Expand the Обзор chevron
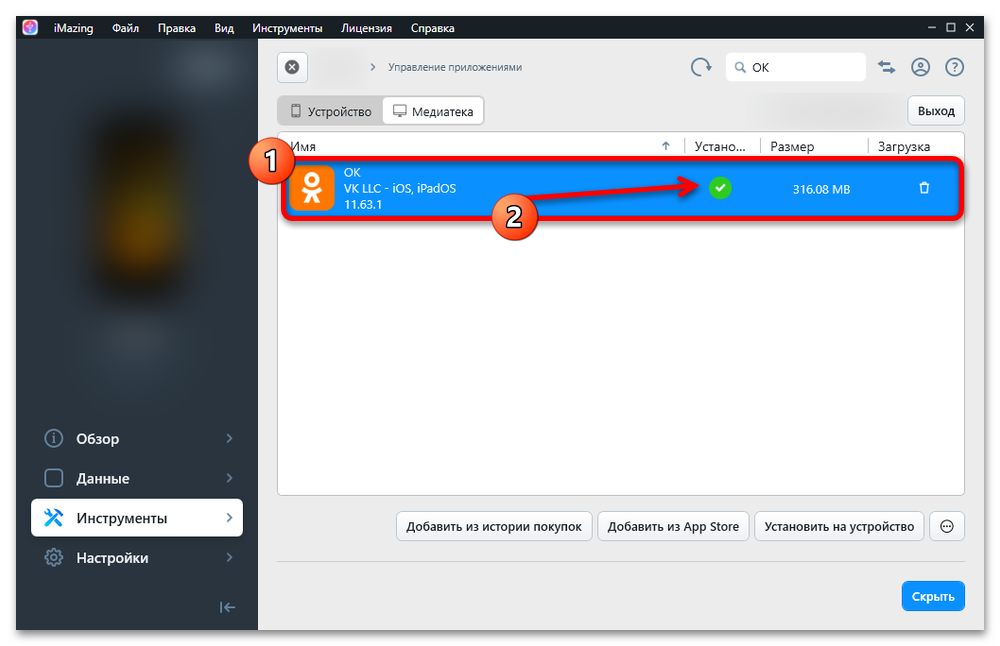 [x=230, y=439]
